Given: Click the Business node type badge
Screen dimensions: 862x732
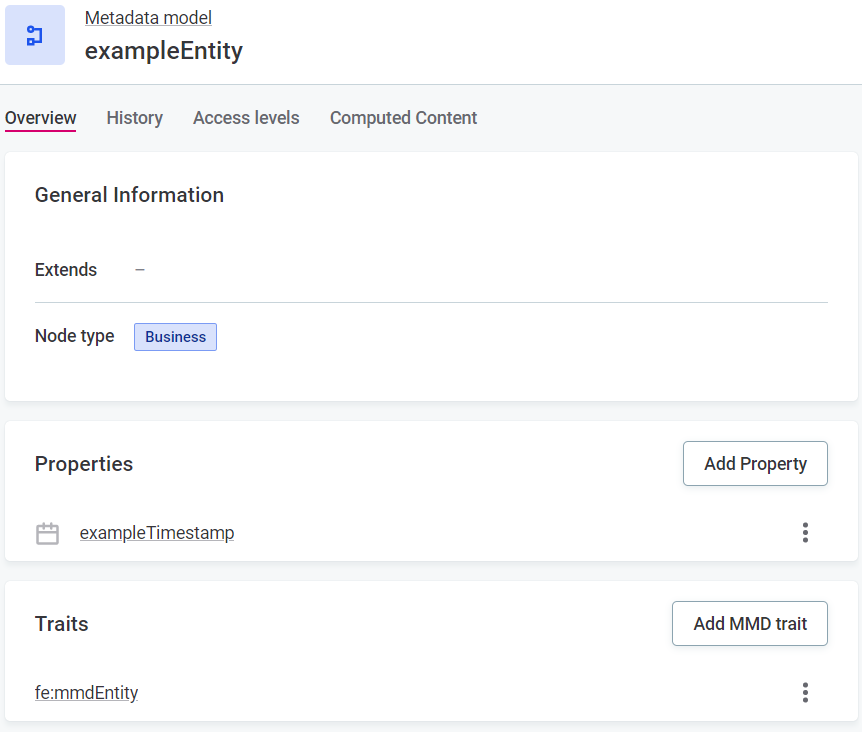Looking at the screenshot, I should [x=175, y=337].
